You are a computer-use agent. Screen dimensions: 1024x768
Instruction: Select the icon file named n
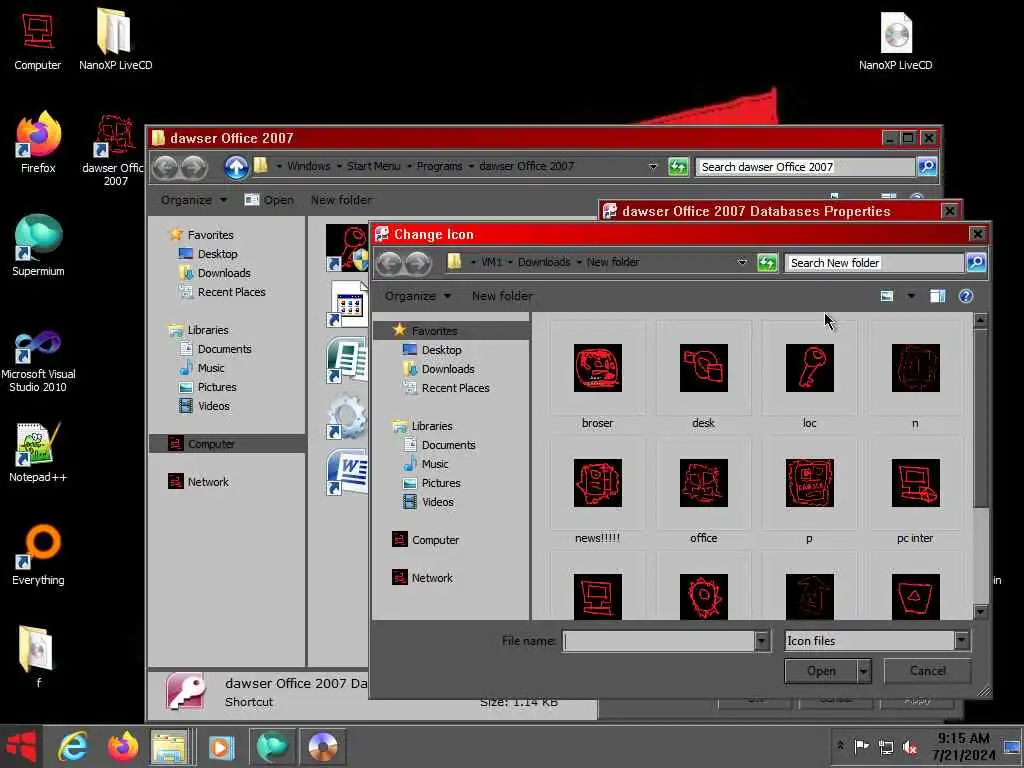[x=915, y=368]
